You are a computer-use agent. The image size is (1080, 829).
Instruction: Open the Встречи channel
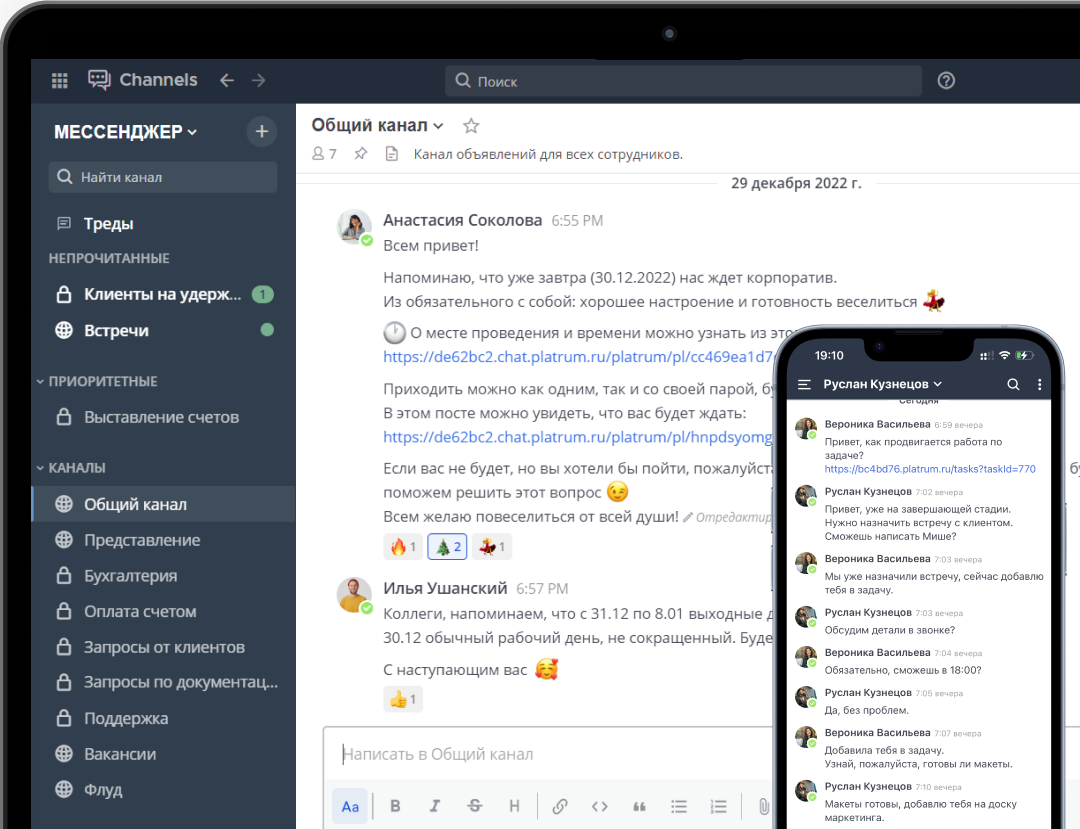coord(164,330)
